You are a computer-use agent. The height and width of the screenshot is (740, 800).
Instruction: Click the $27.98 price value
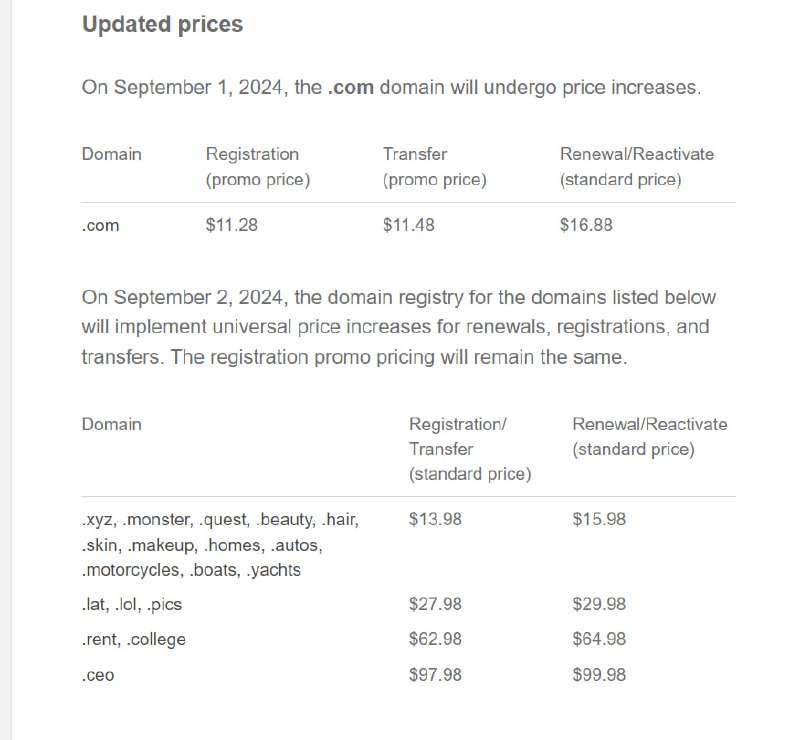click(435, 604)
